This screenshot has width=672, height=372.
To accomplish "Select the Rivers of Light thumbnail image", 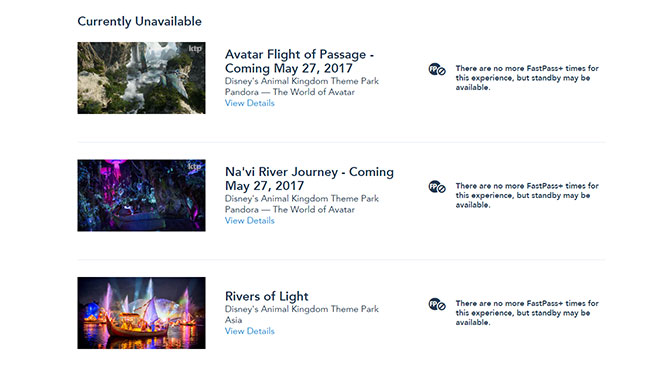I will tap(141, 313).
